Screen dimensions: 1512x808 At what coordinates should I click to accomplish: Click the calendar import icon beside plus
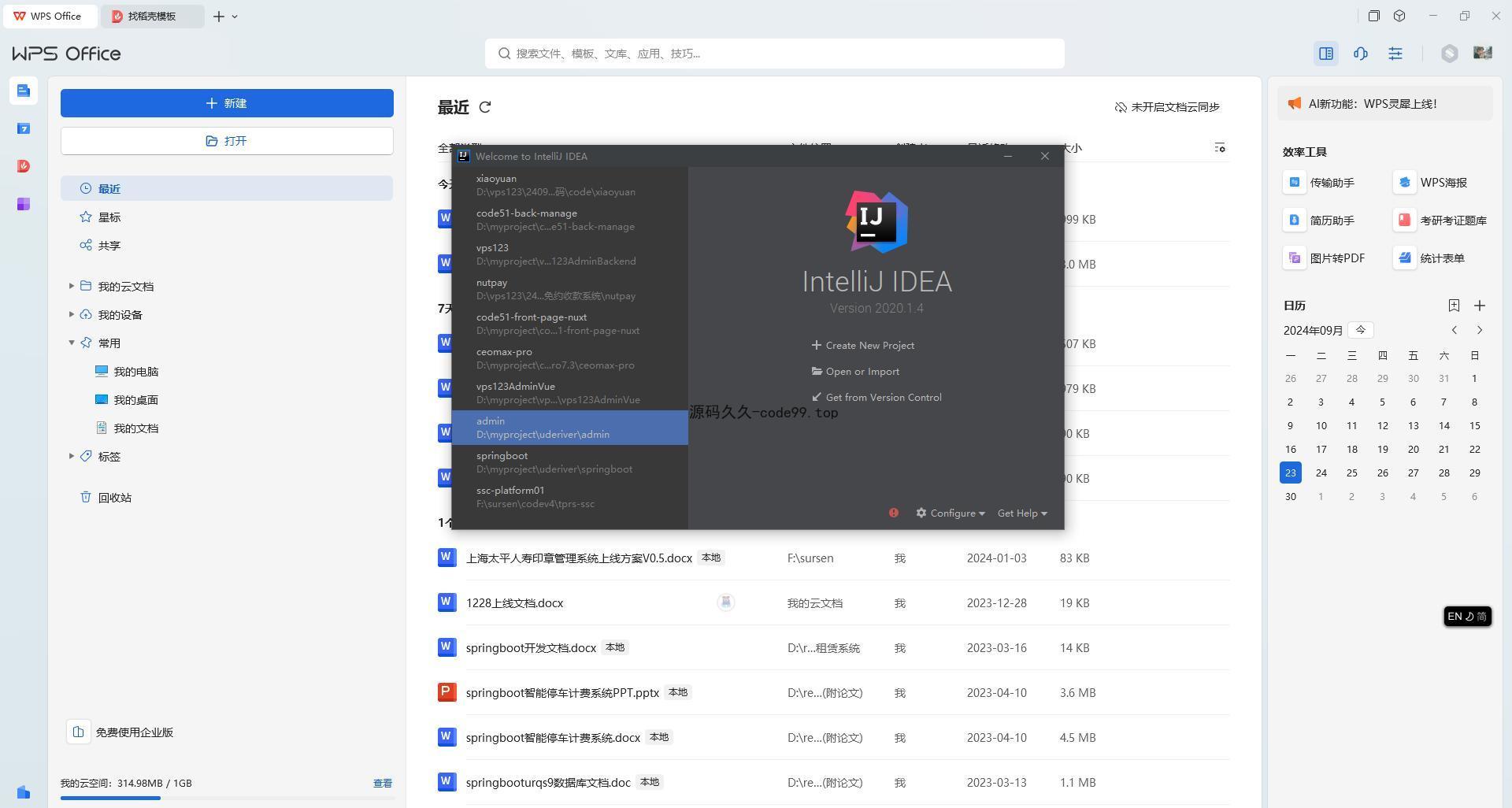1454,306
